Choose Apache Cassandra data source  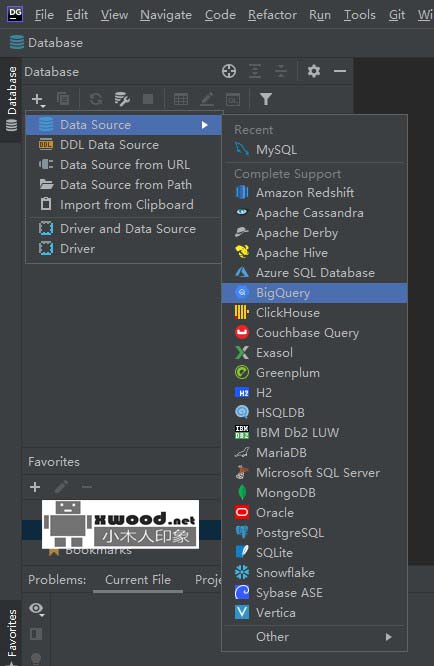click(x=314, y=212)
